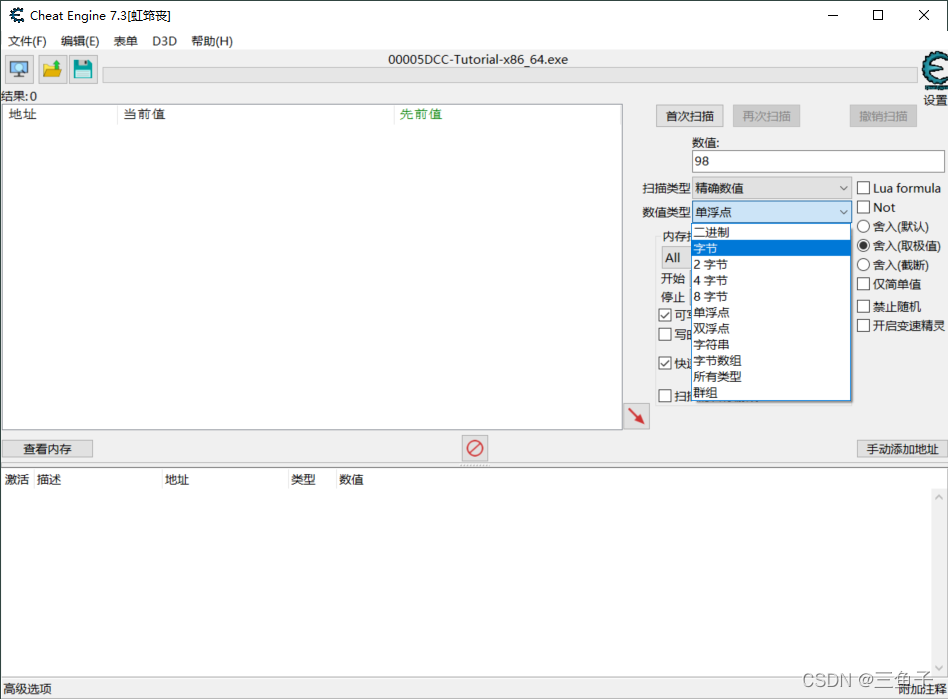Click the 数值 column header in address table
This screenshot has width=948, height=699.
coord(351,480)
